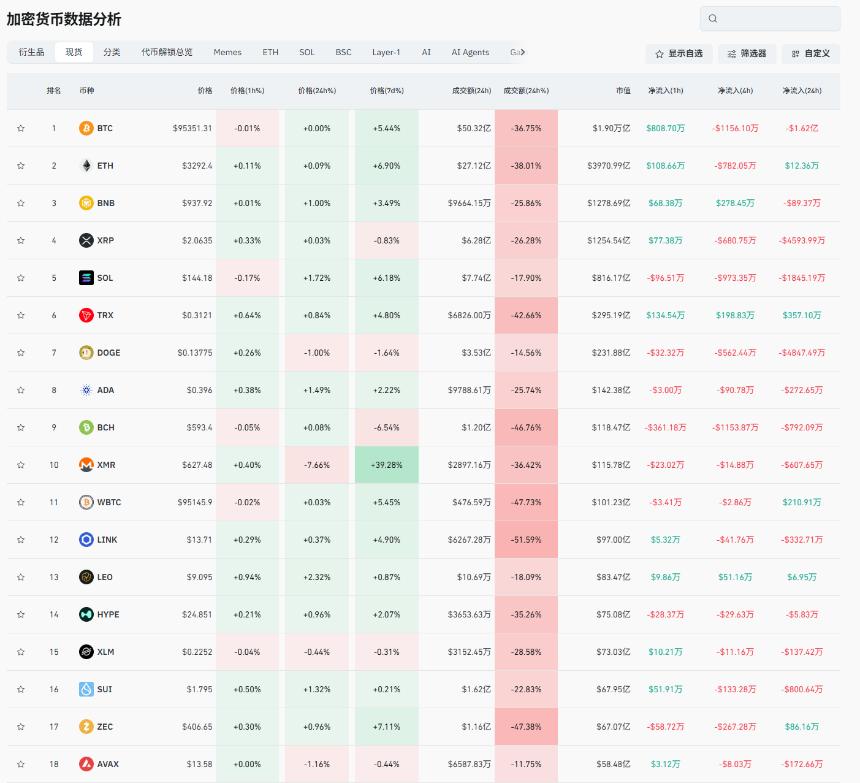Viewport: 860px width, 783px height.
Task: Click the 显示自选 button
Action: click(x=679, y=53)
